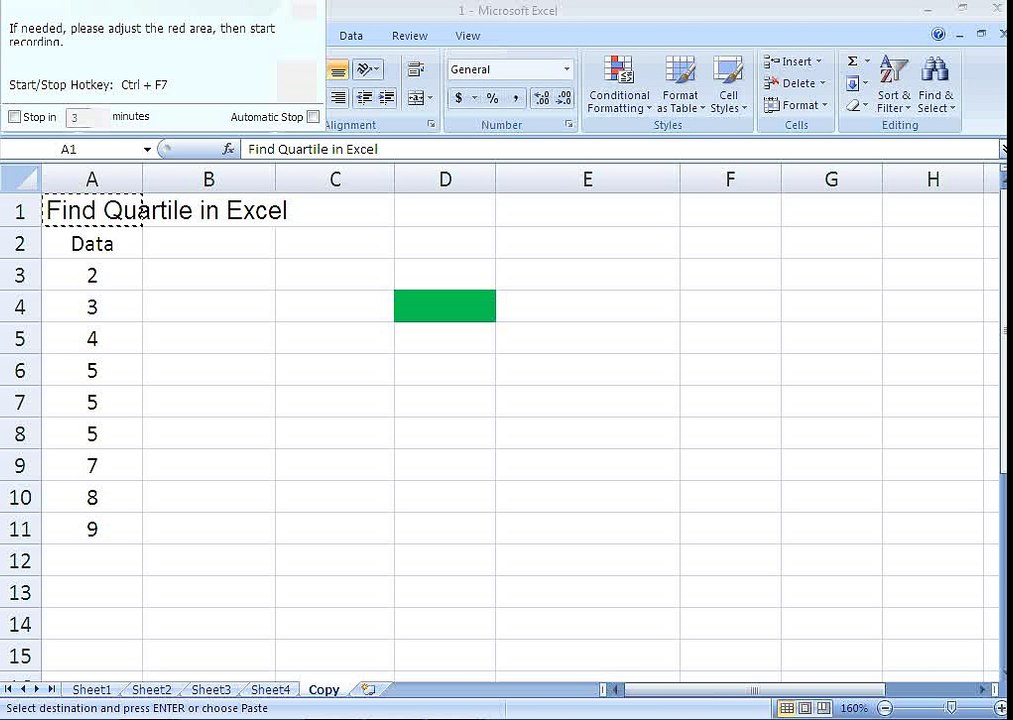Select the Copy sheet tab
1013x720 pixels.
(324, 690)
